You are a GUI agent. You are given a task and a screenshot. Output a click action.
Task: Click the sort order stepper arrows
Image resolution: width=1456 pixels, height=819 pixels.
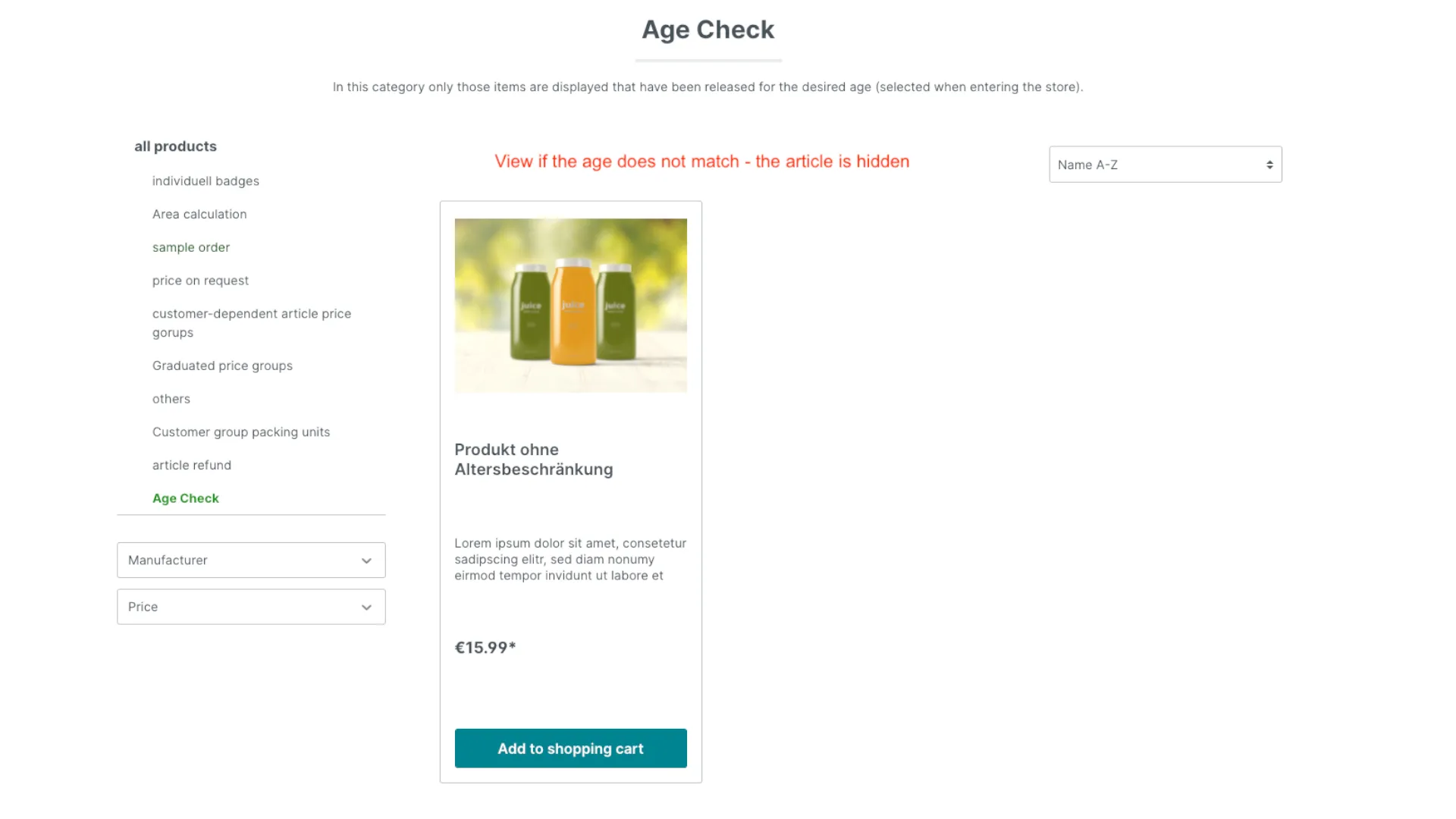(1271, 164)
